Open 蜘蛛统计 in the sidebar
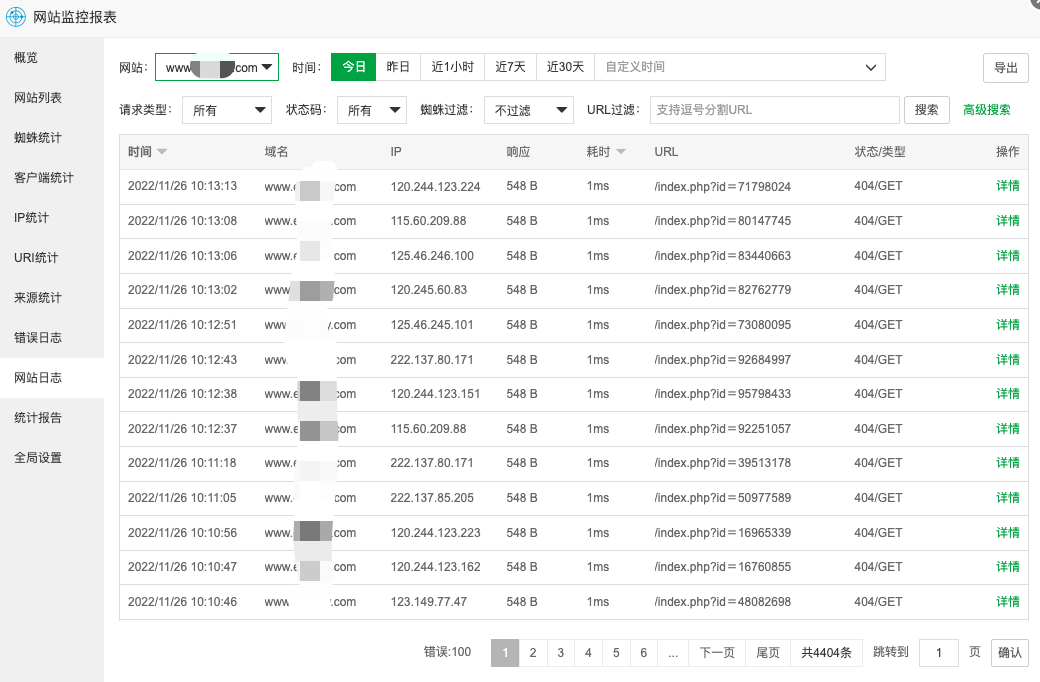The image size is (1040, 682). (52, 137)
